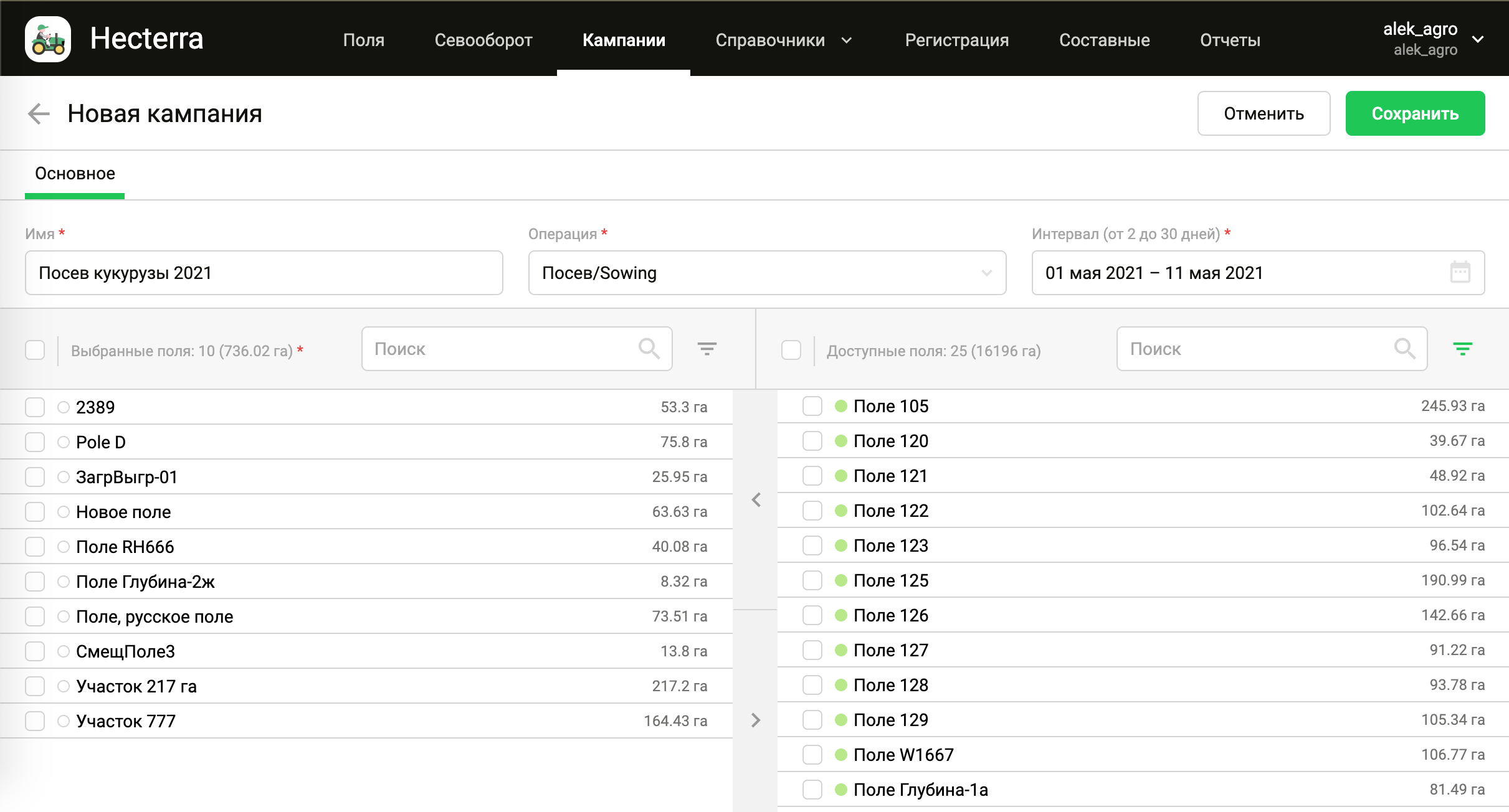Open calendar icon in interval field
This screenshot has width=1509, height=812.
tap(1460, 273)
